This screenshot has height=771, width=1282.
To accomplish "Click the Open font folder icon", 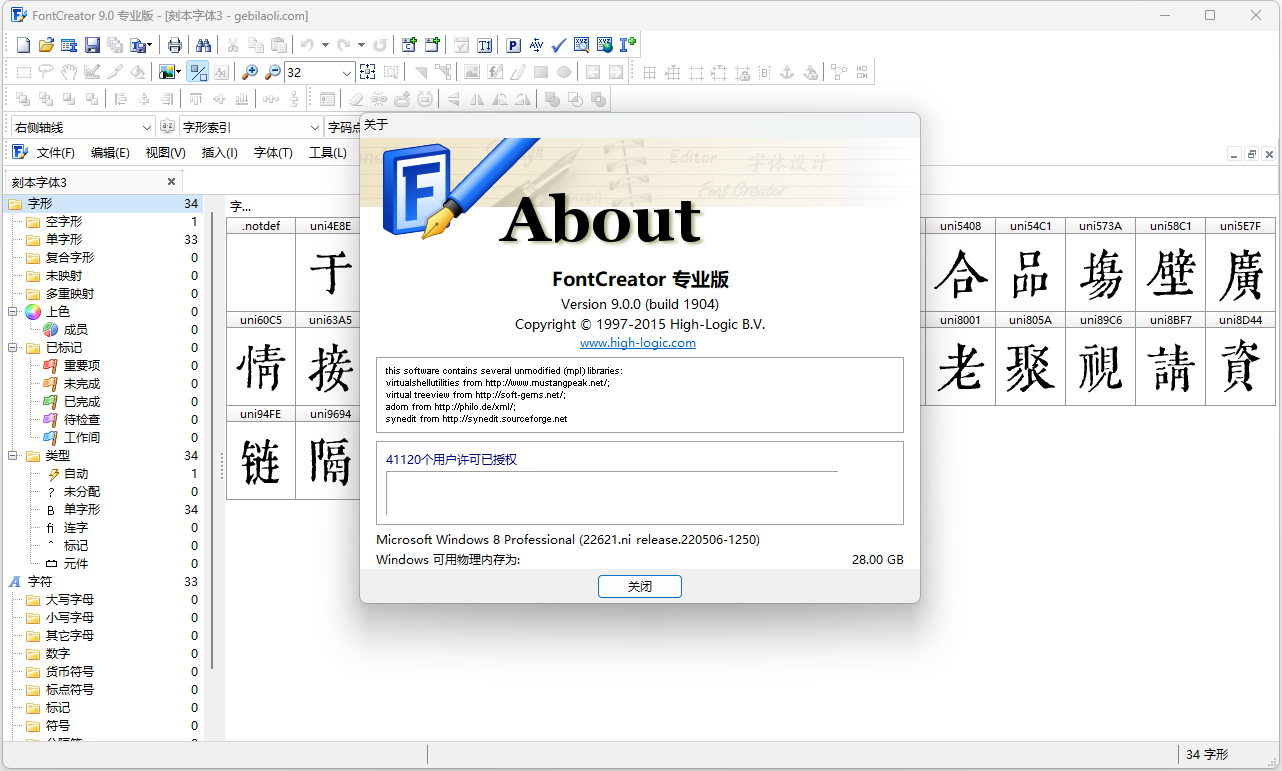I will click(46, 45).
